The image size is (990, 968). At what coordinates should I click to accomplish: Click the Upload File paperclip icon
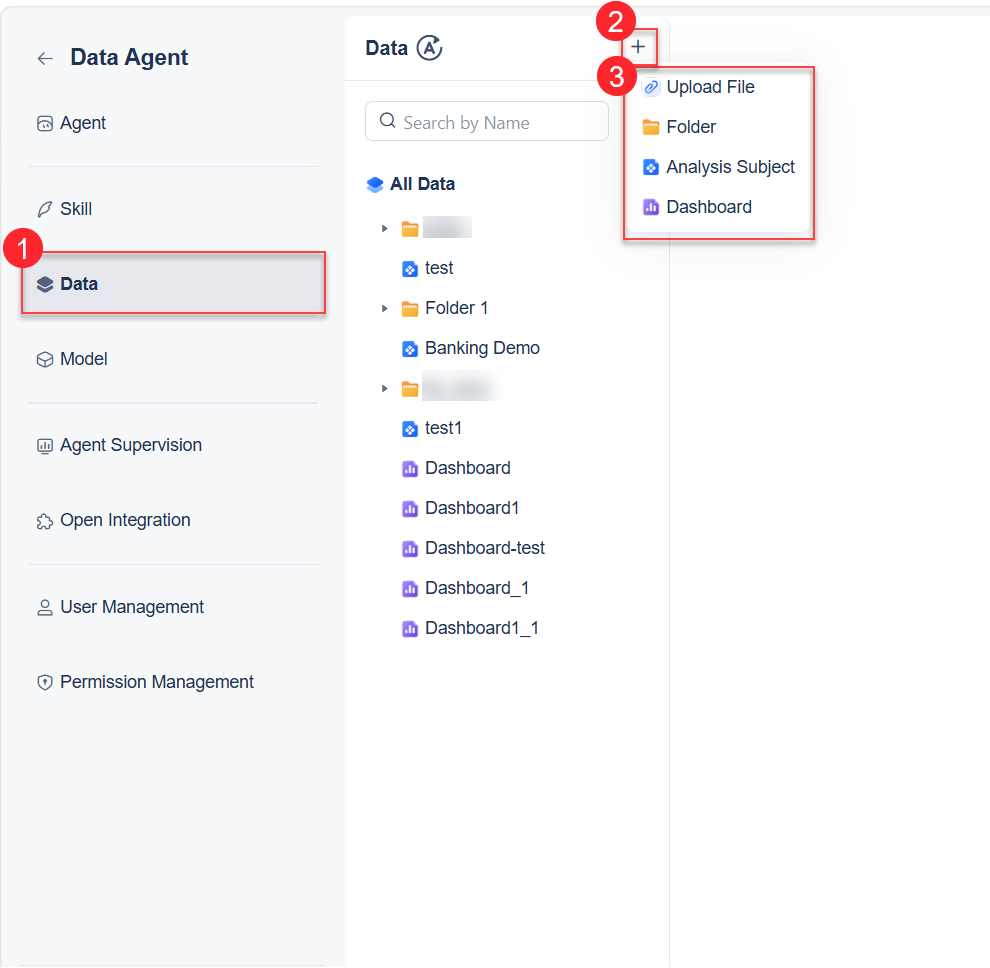651,87
